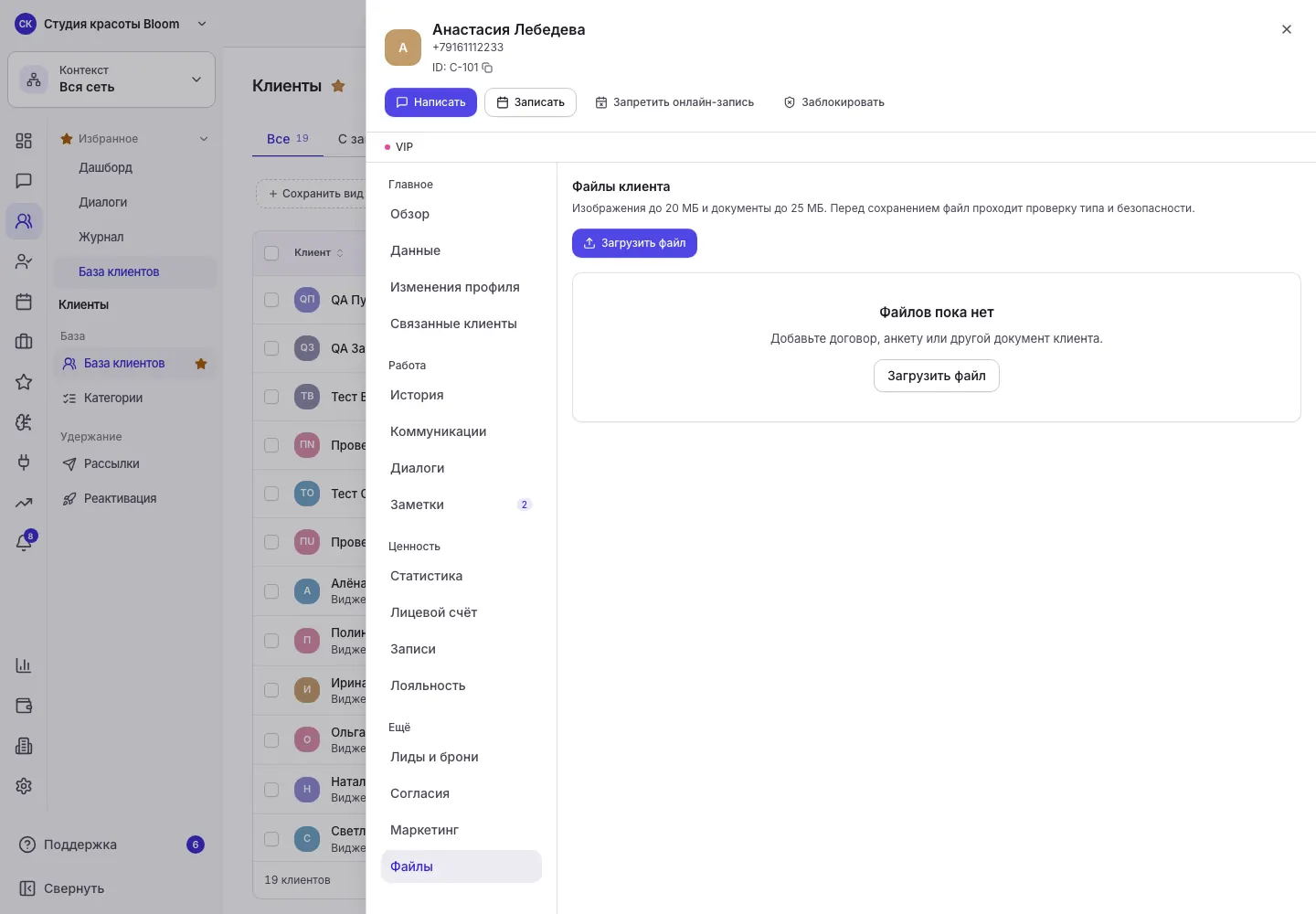Copy the client ID C-101 icon
Image resolution: width=1316 pixels, height=914 pixels.
(487, 68)
